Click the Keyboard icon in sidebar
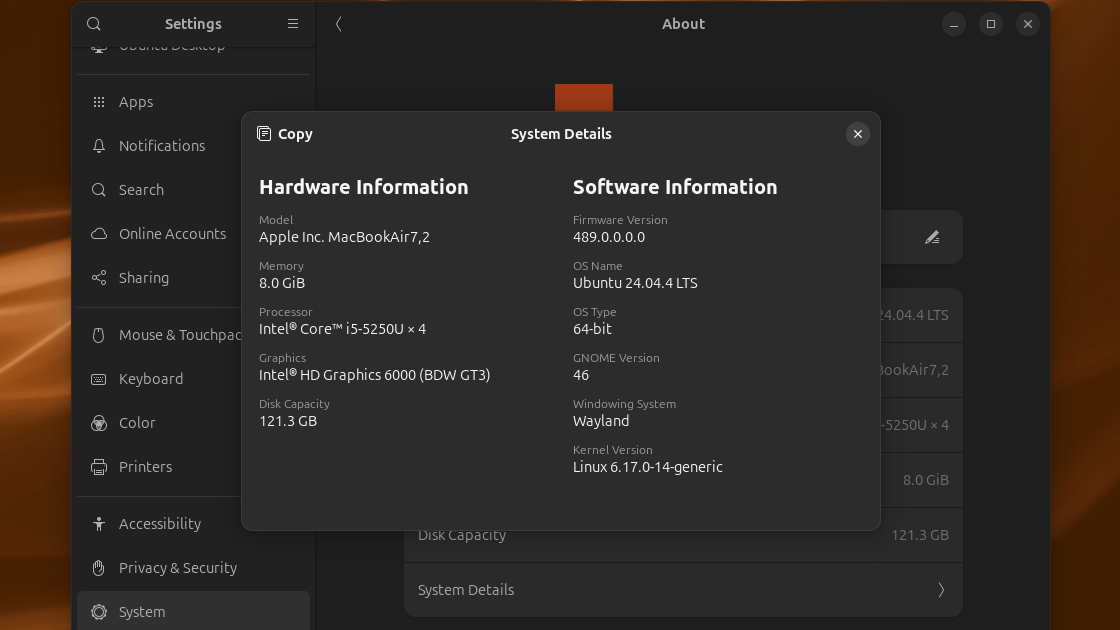Viewport: 1120px width, 630px height. 99,379
